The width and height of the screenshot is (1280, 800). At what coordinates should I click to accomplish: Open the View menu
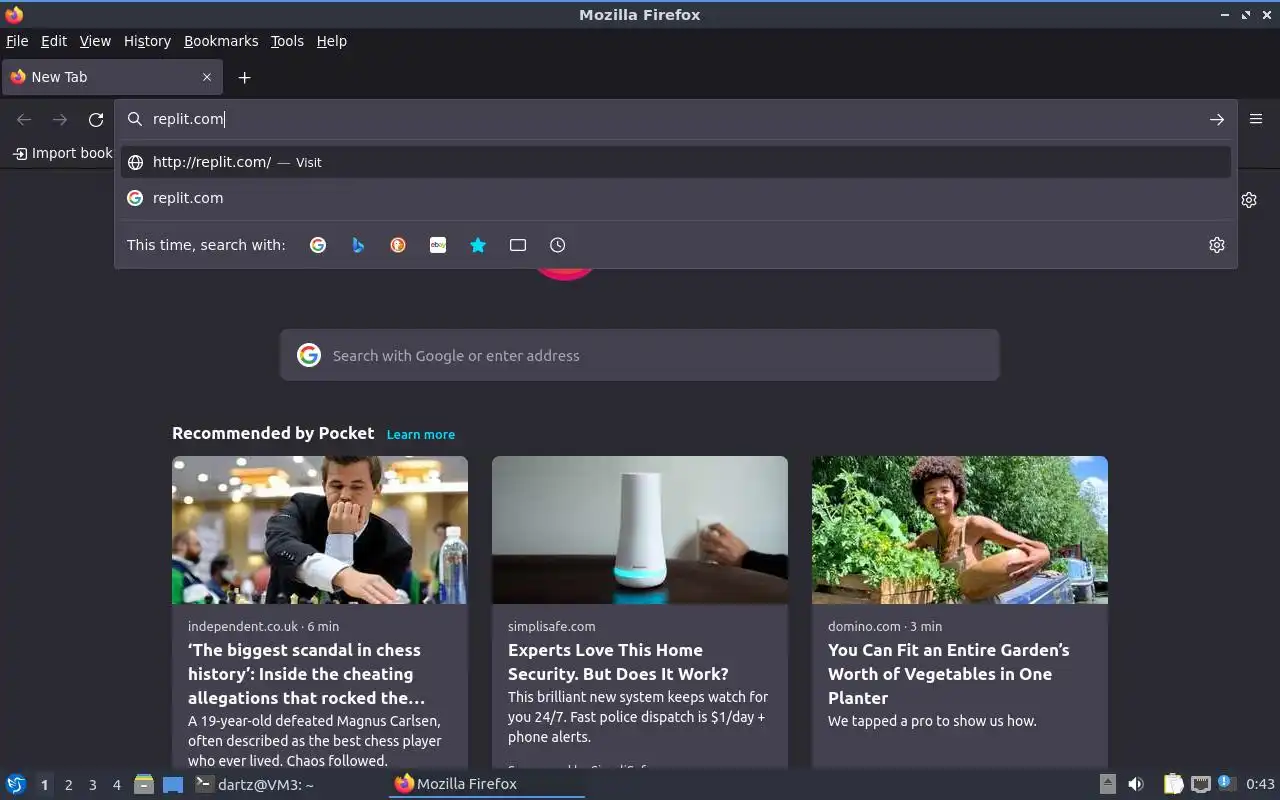point(95,41)
